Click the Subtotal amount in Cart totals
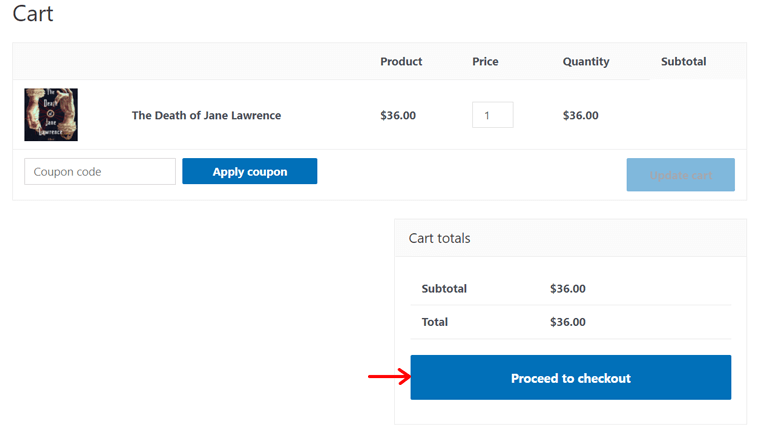 568,288
